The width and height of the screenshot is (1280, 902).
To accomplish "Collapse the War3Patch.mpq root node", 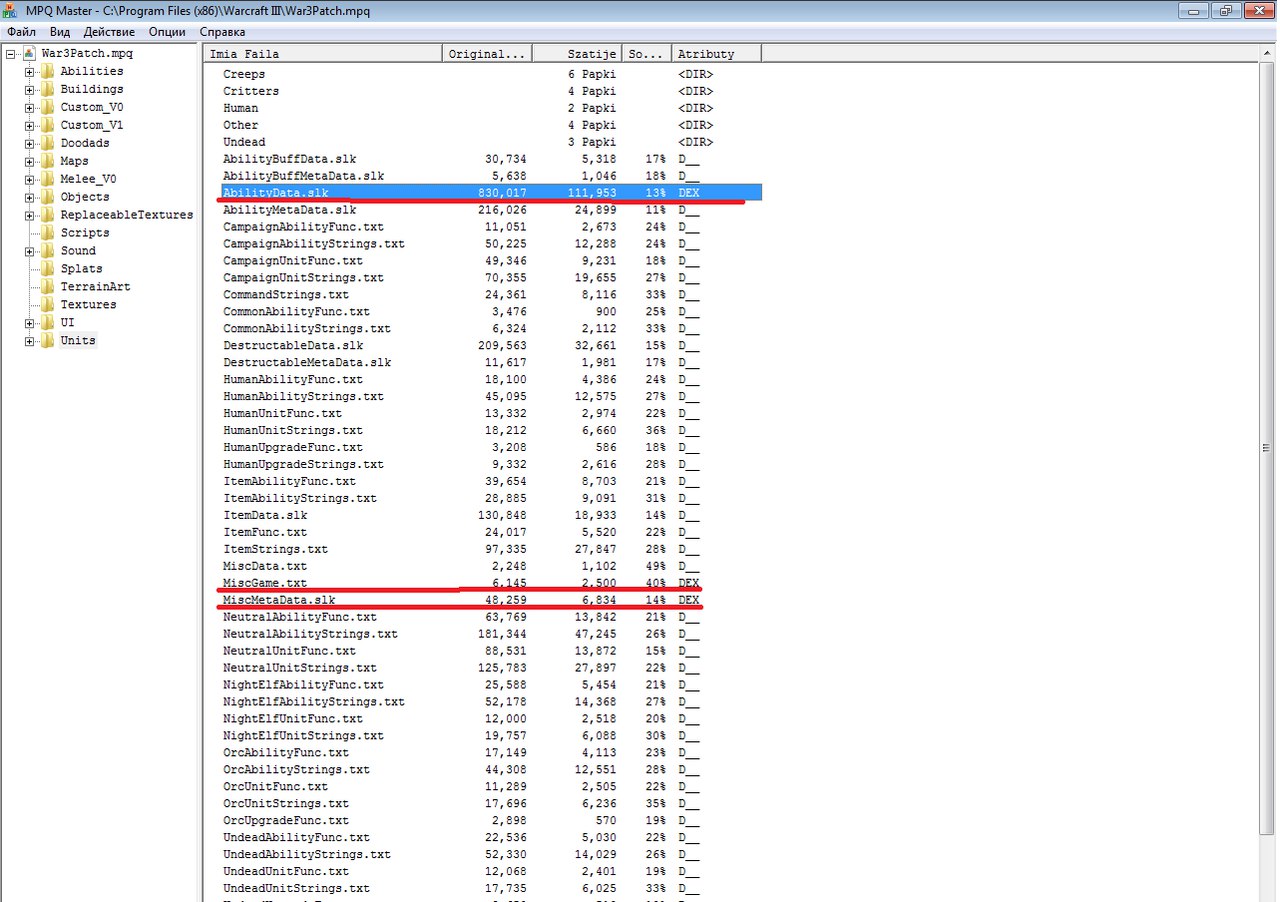I will [x=12, y=53].
